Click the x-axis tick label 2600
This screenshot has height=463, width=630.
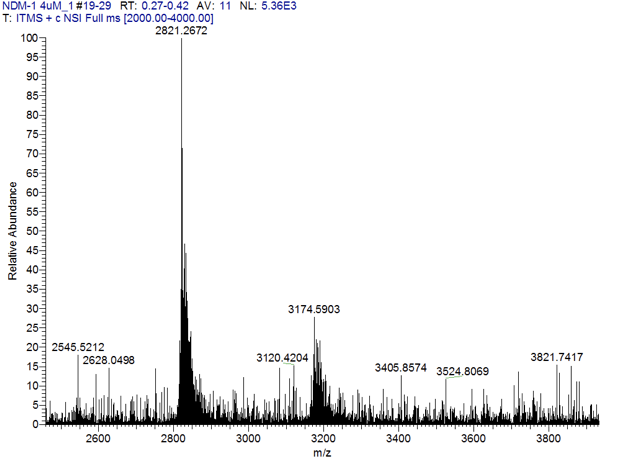click(x=98, y=438)
